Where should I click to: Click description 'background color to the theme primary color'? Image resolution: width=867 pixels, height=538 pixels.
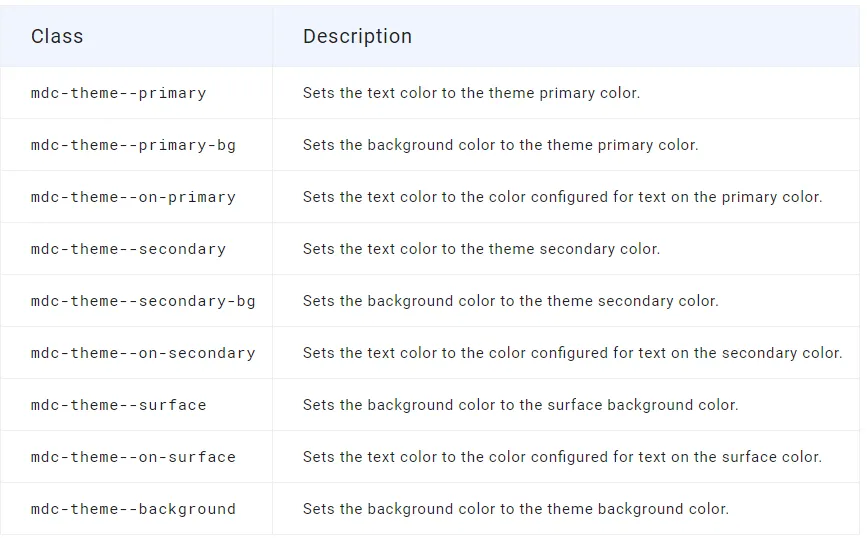tap(500, 145)
